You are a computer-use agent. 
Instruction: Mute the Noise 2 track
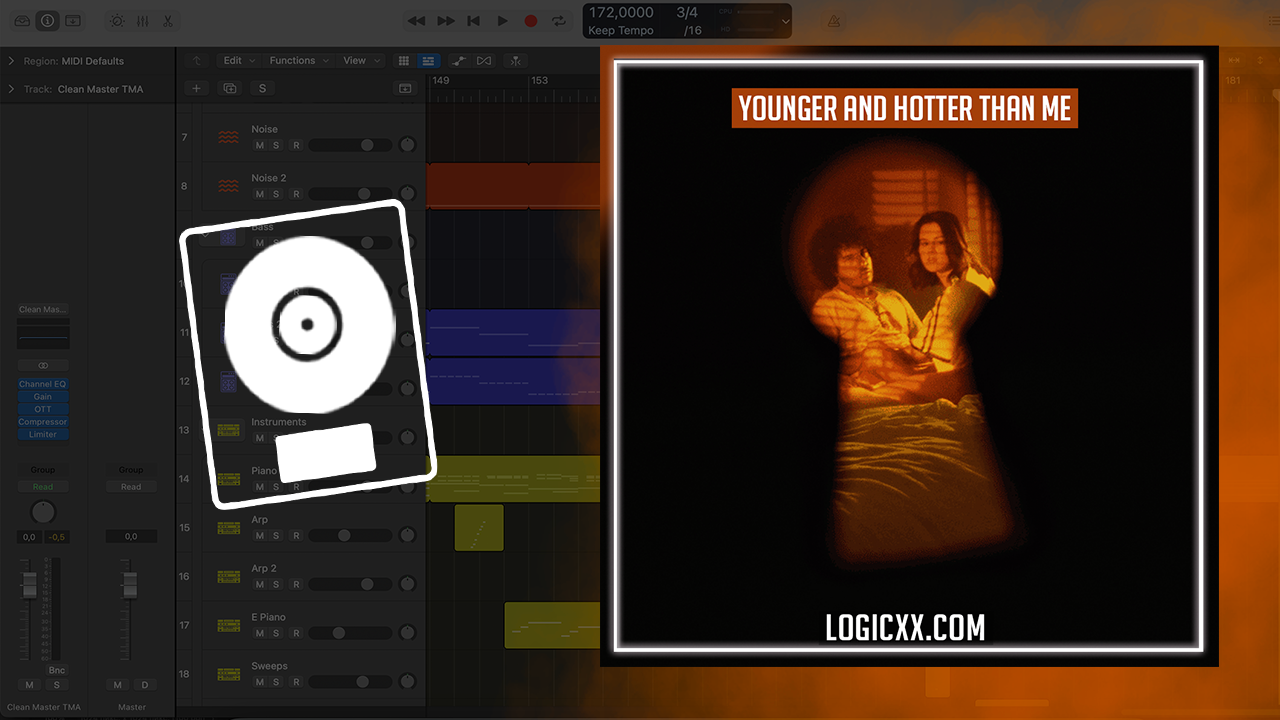point(260,195)
